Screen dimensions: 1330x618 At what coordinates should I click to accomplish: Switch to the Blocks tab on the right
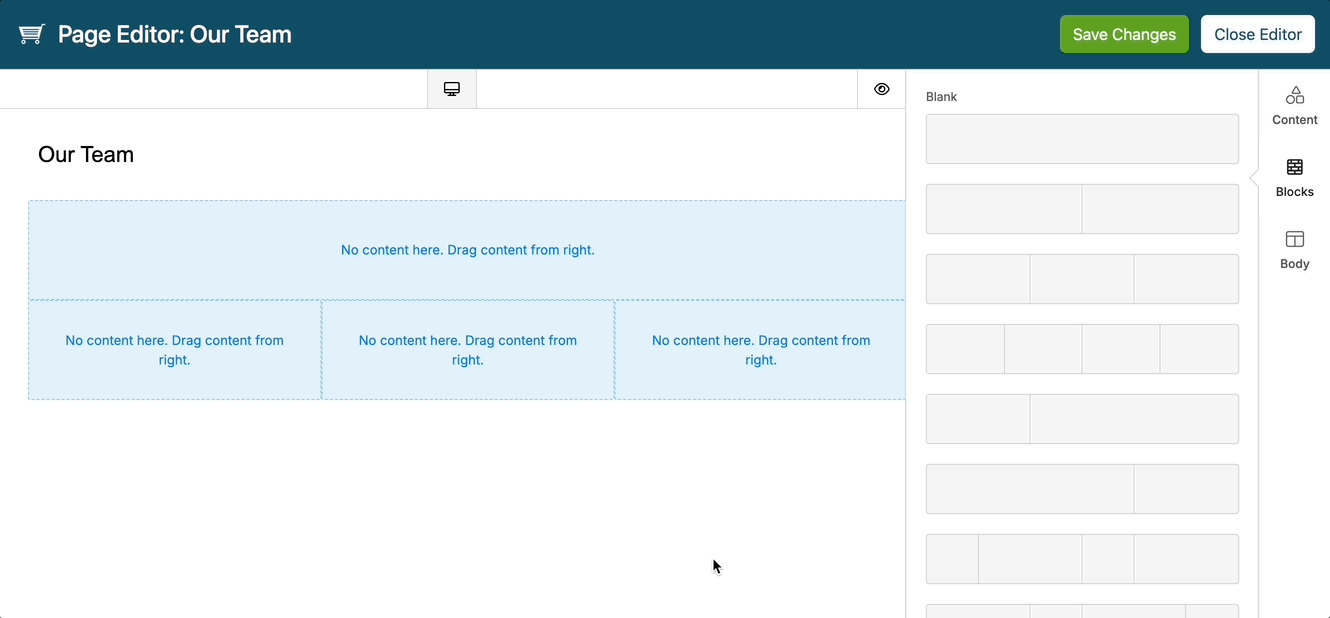point(1294,177)
